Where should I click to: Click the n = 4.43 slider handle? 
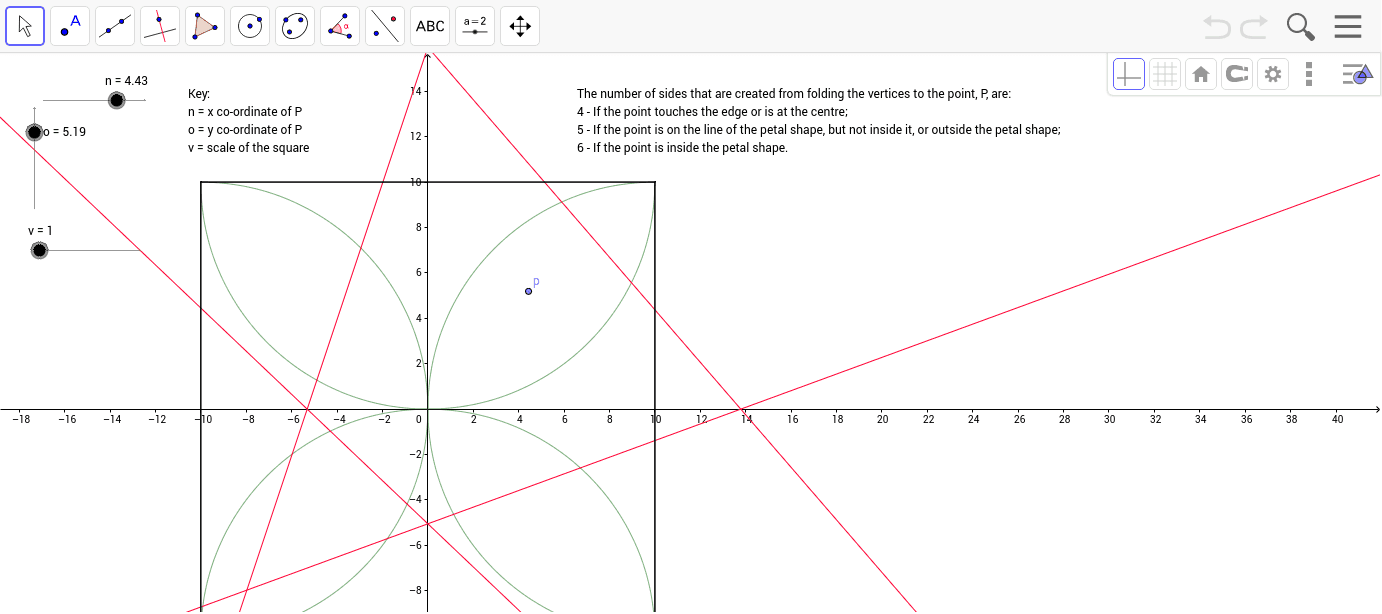[117, 100]
